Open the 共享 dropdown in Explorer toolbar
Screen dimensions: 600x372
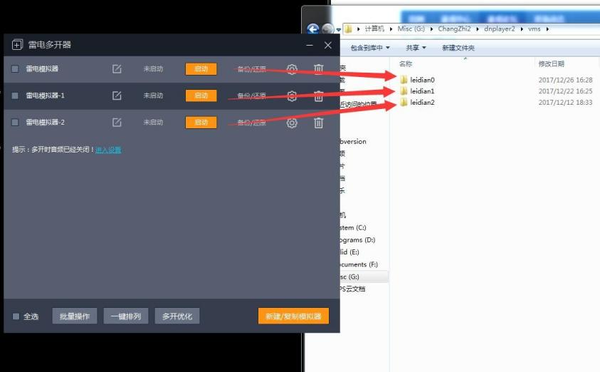pos(416,48)
